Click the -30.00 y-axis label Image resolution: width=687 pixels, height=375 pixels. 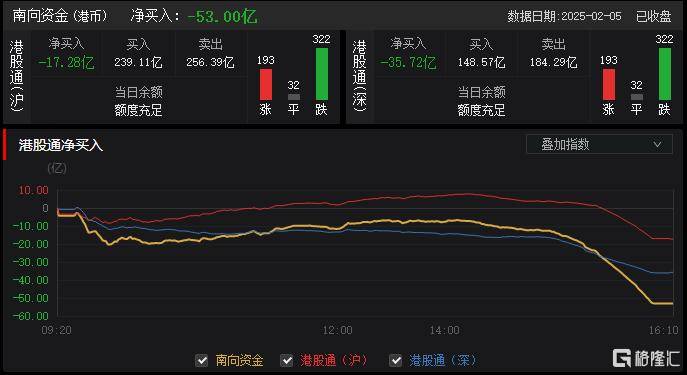30,262
